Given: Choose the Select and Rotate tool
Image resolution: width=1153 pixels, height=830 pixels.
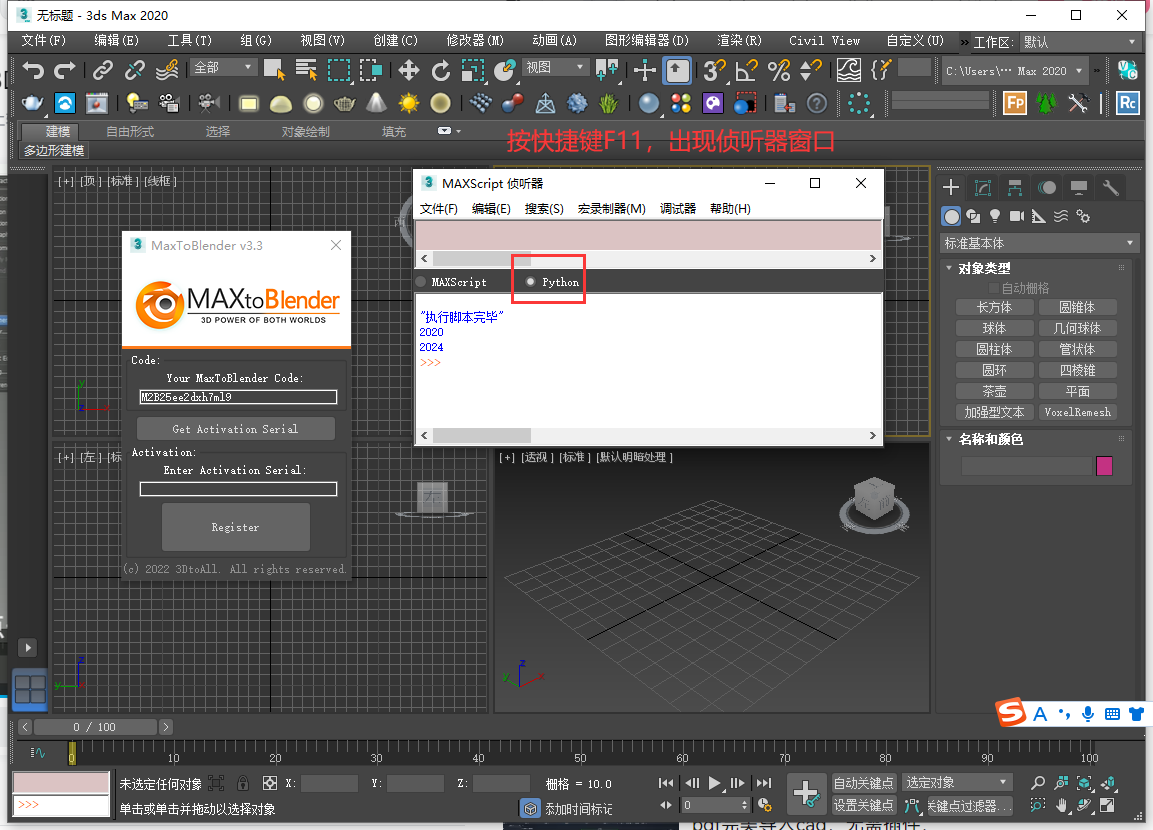Looking at the screenshot, I should (x=440, y=71).
